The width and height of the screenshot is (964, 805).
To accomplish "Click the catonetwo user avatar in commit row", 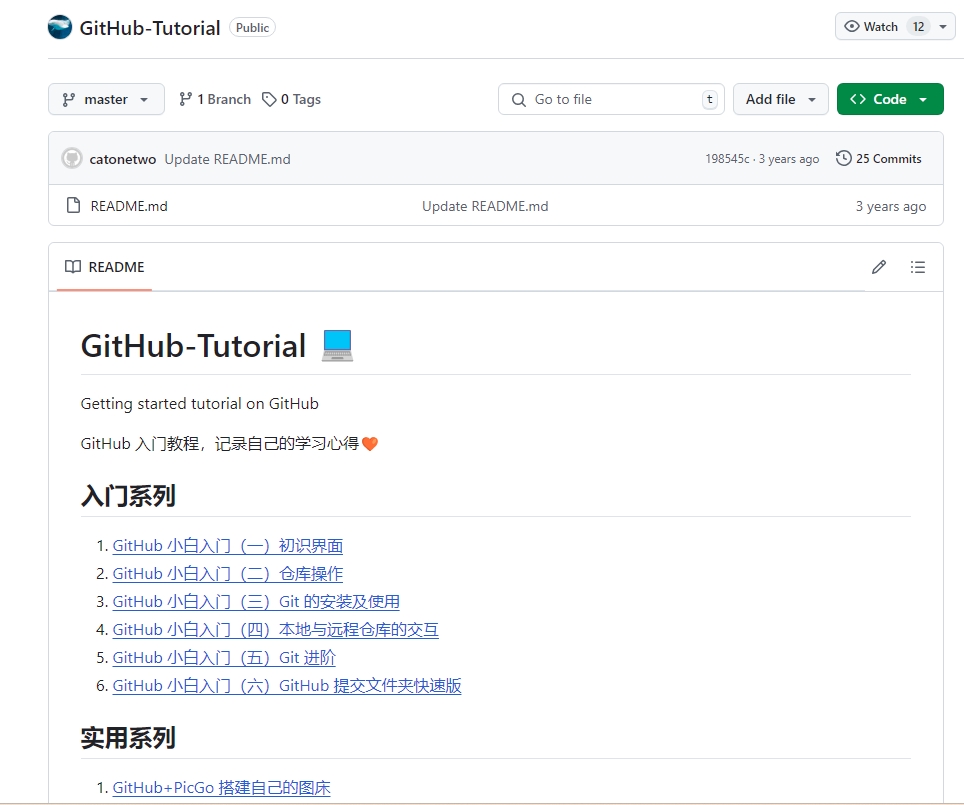I will 72,159.
